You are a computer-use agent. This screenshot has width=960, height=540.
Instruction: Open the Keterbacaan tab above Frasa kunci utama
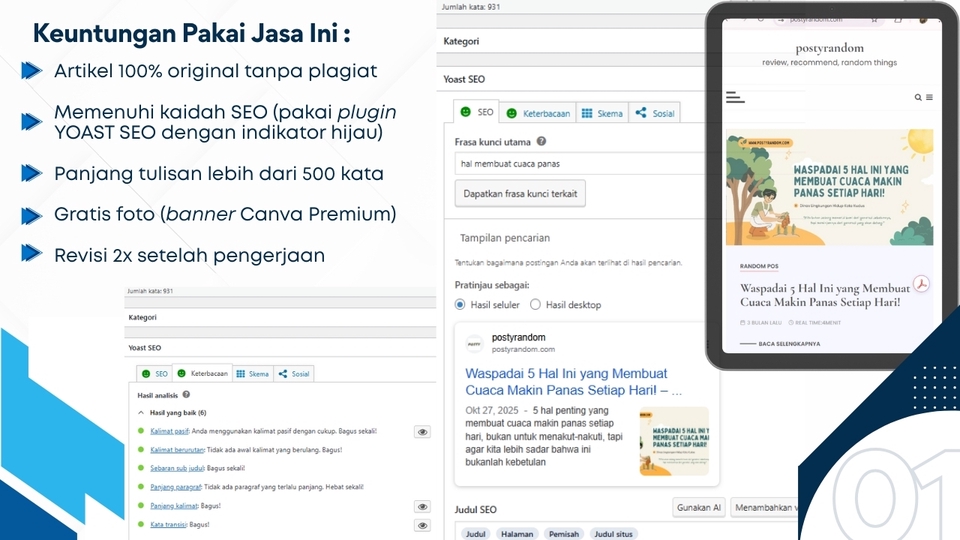pyautogui.click(x=538, y=113)
